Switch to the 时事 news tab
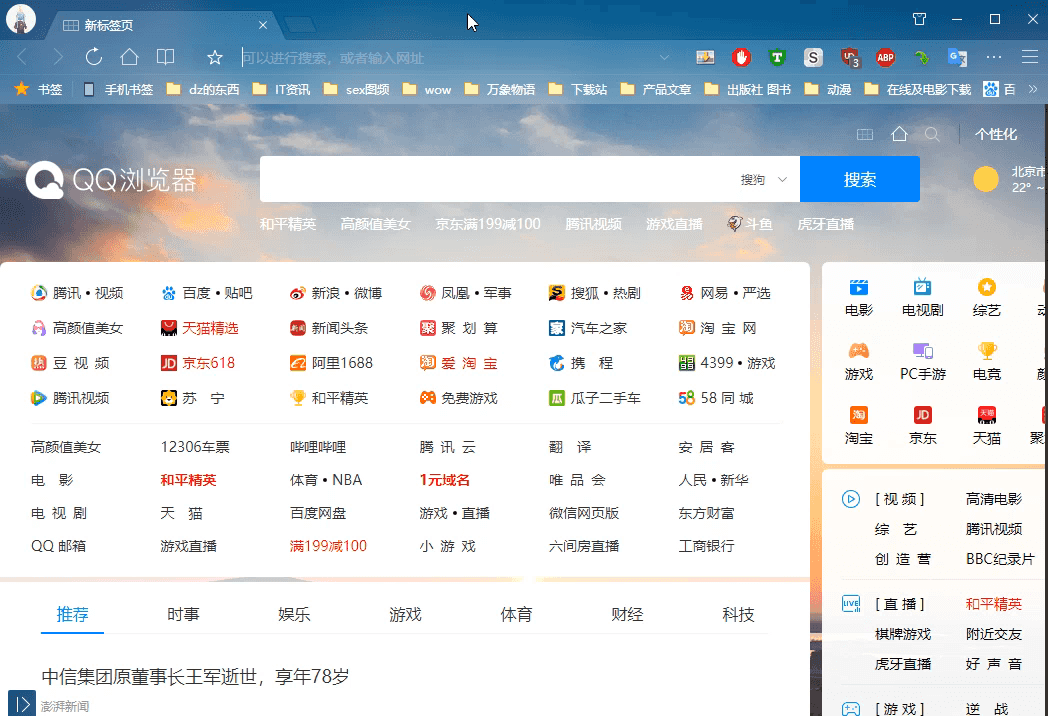 (183, 614)
